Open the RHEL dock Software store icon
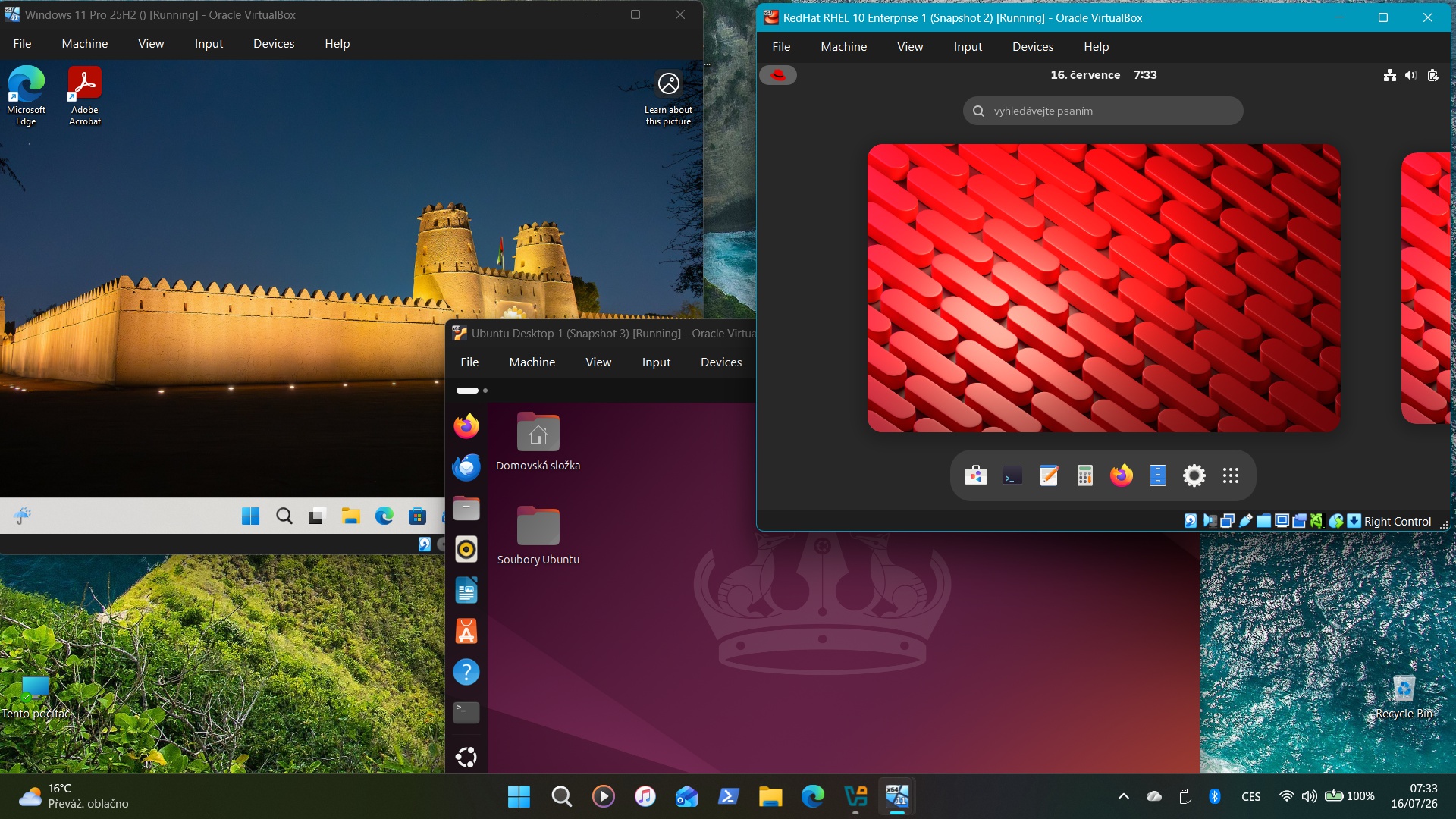This screenshot has height=819, width=1456. click(x=976, y=475)
